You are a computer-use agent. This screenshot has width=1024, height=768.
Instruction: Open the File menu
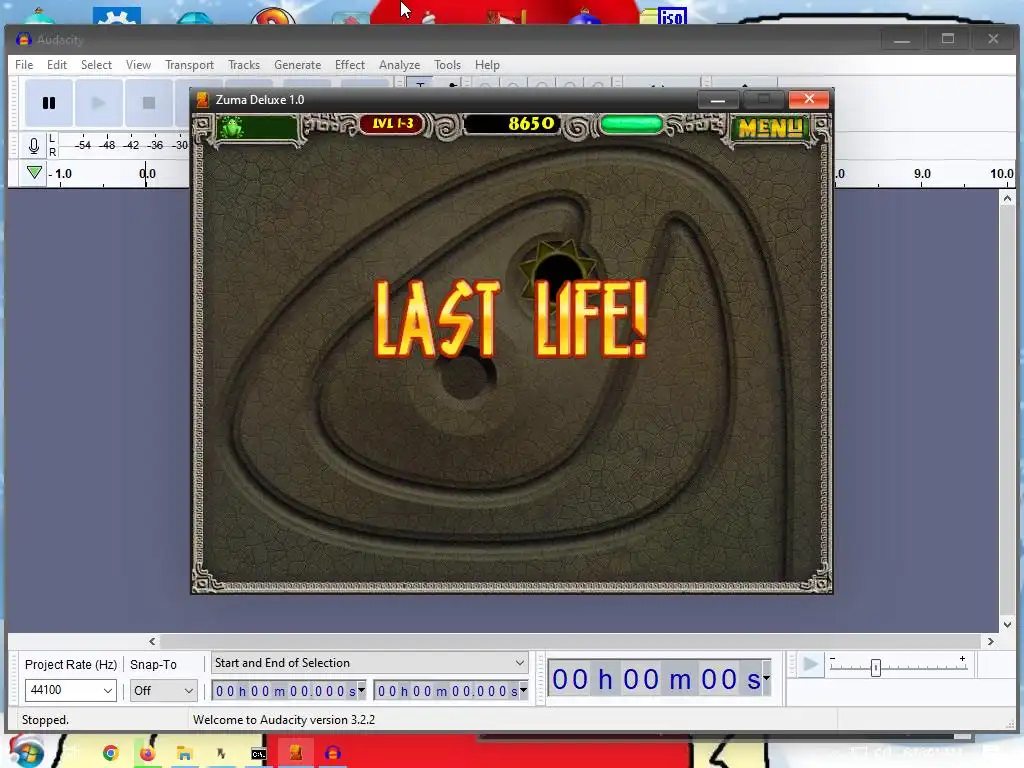pyautogui.click(x=24, y=65)
